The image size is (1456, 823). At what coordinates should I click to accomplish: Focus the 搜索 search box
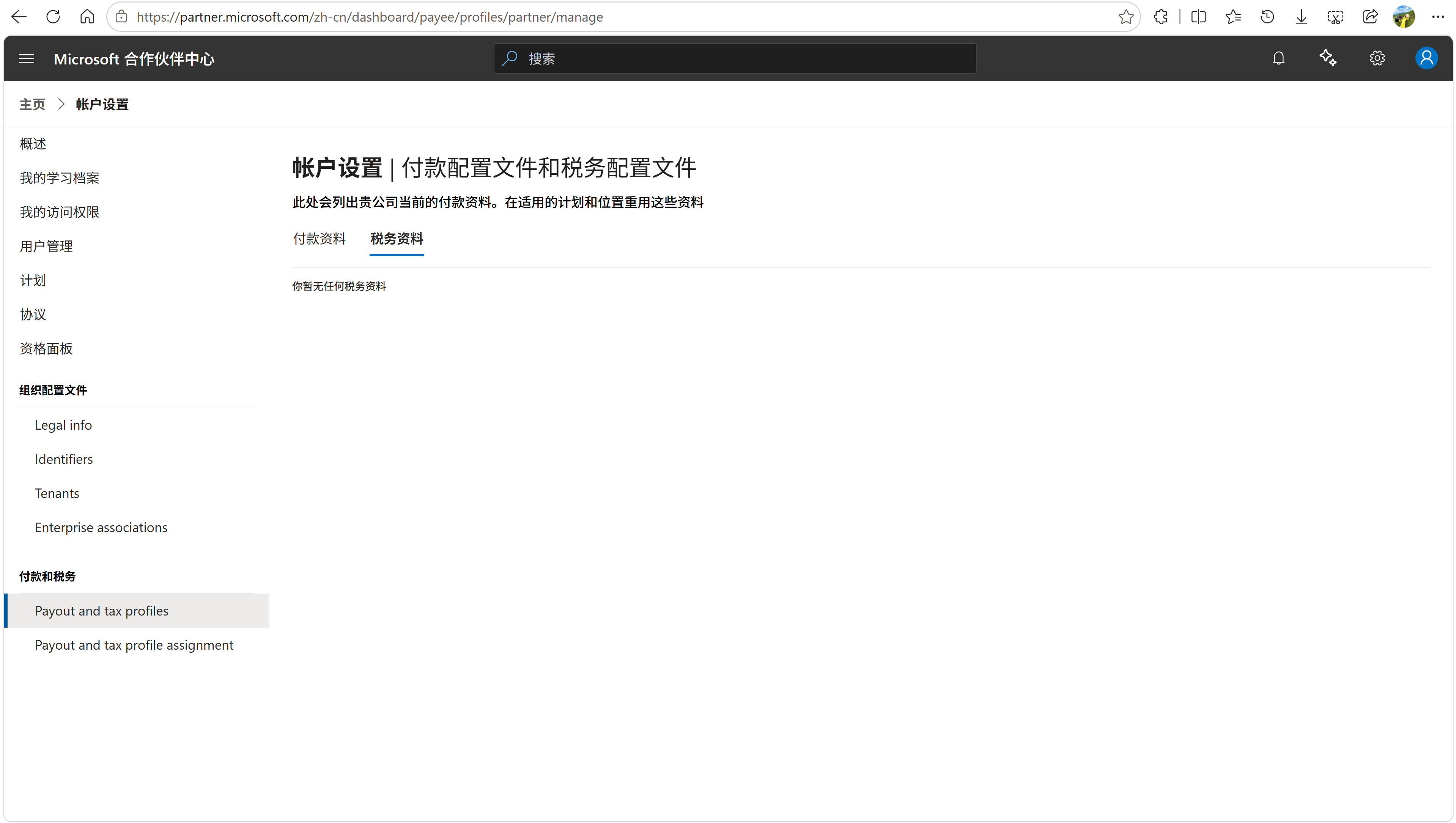[735, 58]
